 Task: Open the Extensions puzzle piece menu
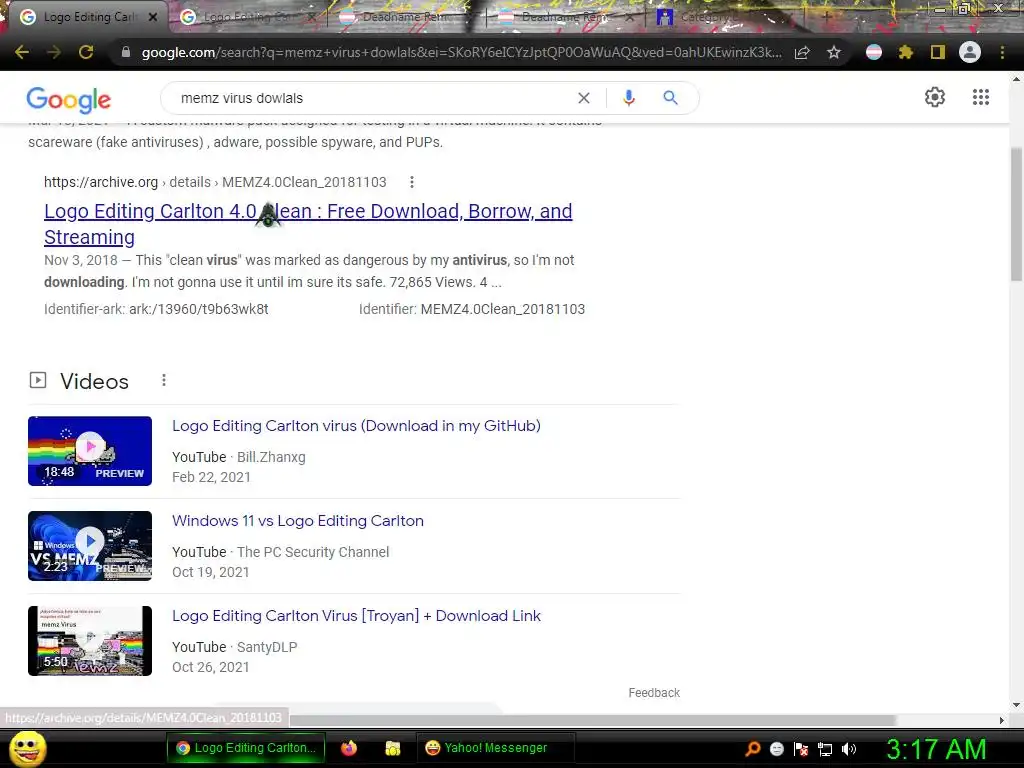(x=906, y=52)
